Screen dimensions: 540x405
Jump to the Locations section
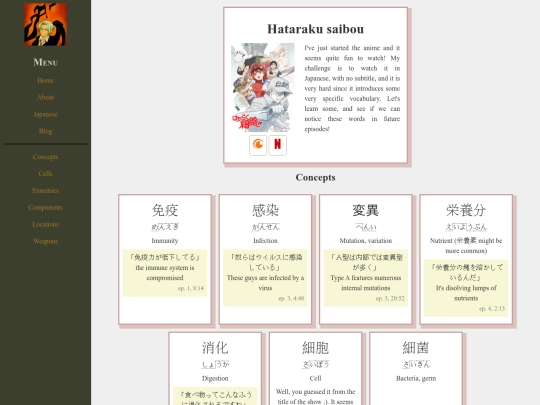pyautogui.click(x=45, y=224)
